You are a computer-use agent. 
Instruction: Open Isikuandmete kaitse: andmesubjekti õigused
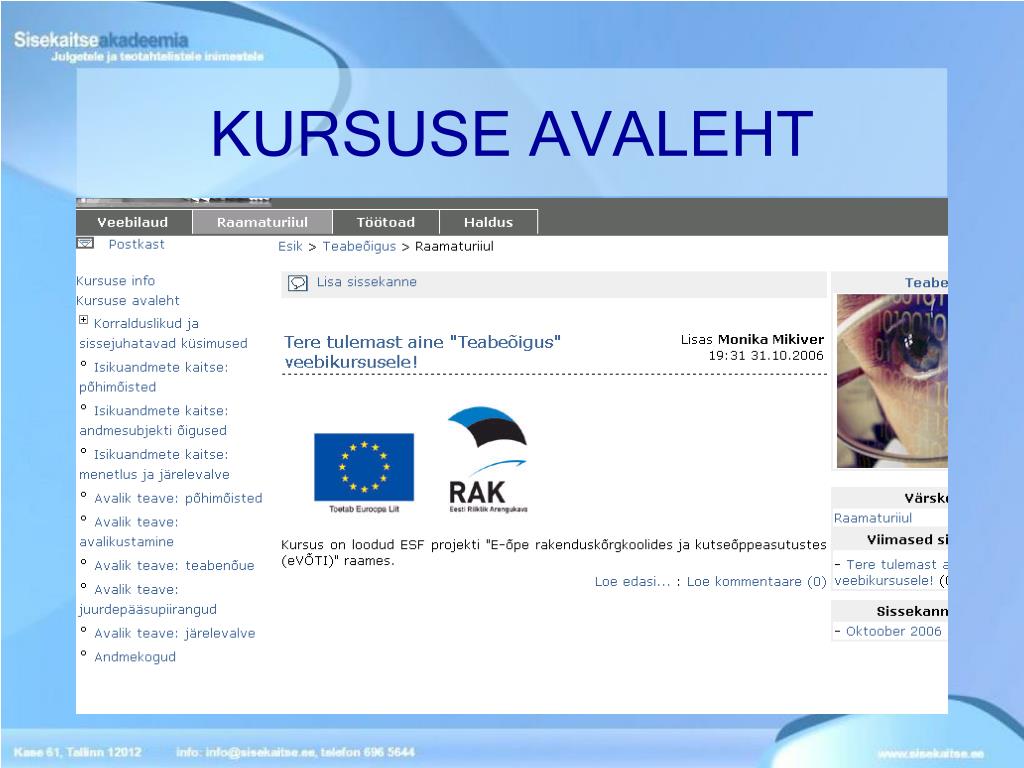(x=153, y=421)
